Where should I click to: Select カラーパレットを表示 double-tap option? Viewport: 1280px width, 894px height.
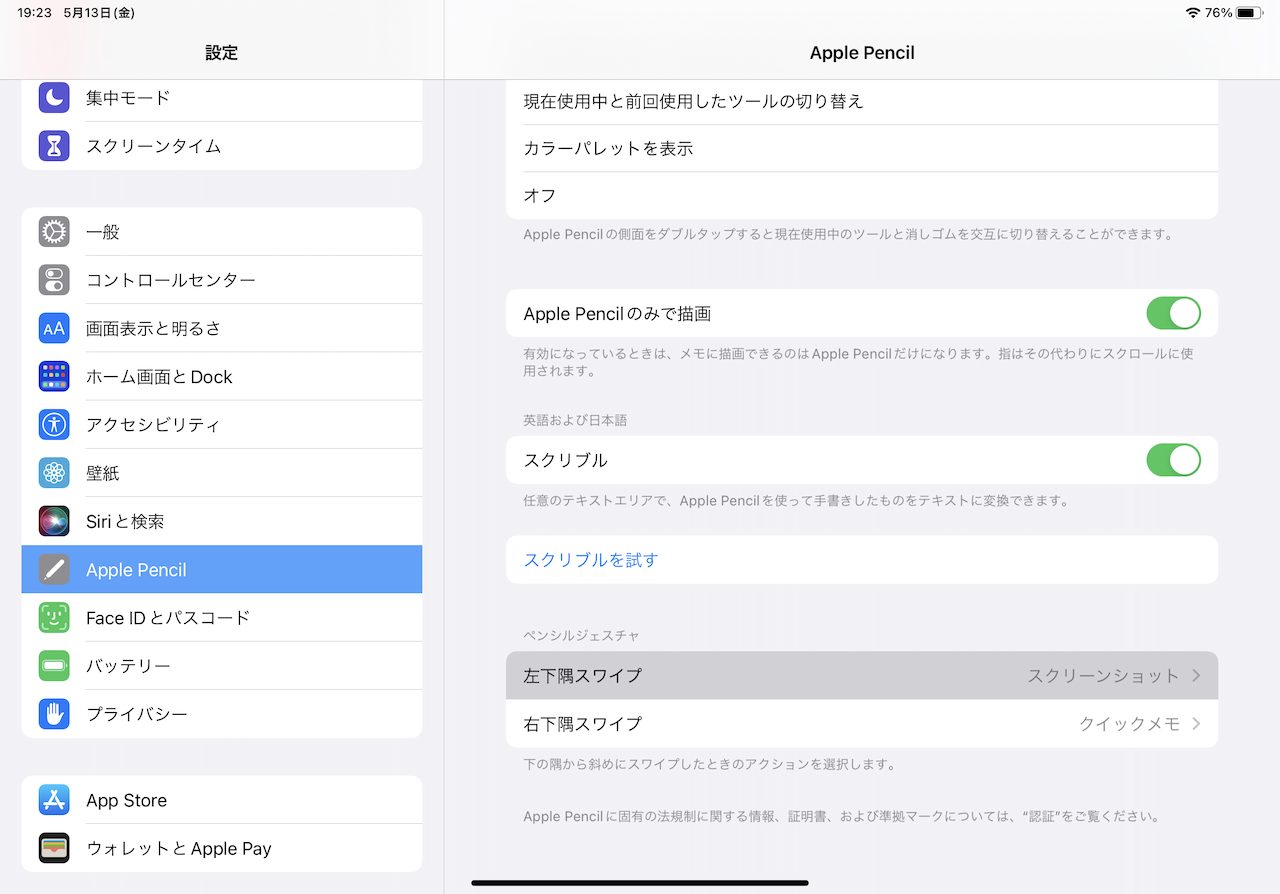tap(862, 148)
